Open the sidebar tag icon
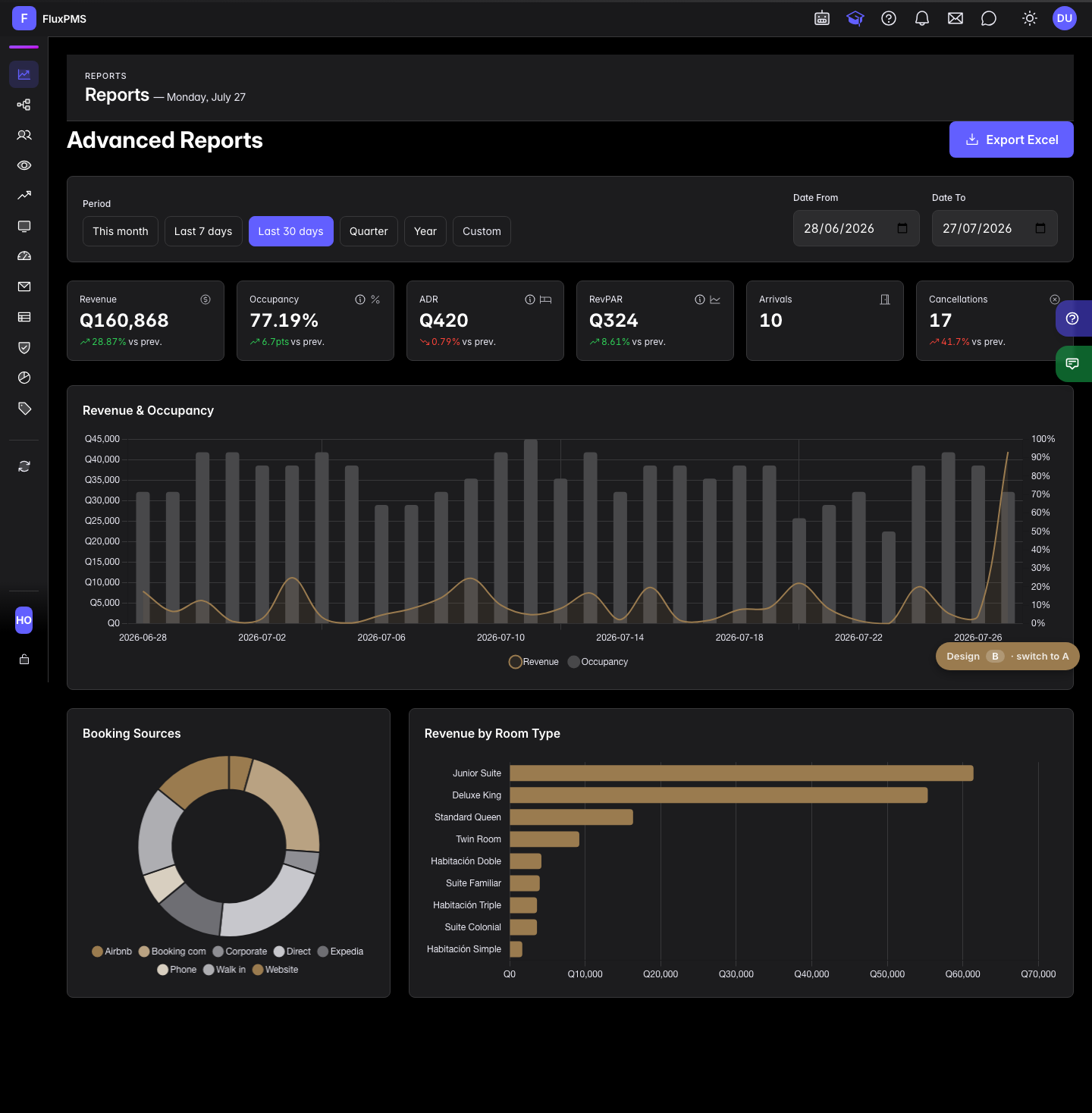The height and width of the screenshot is (1113, 1092). coord(24,408)
